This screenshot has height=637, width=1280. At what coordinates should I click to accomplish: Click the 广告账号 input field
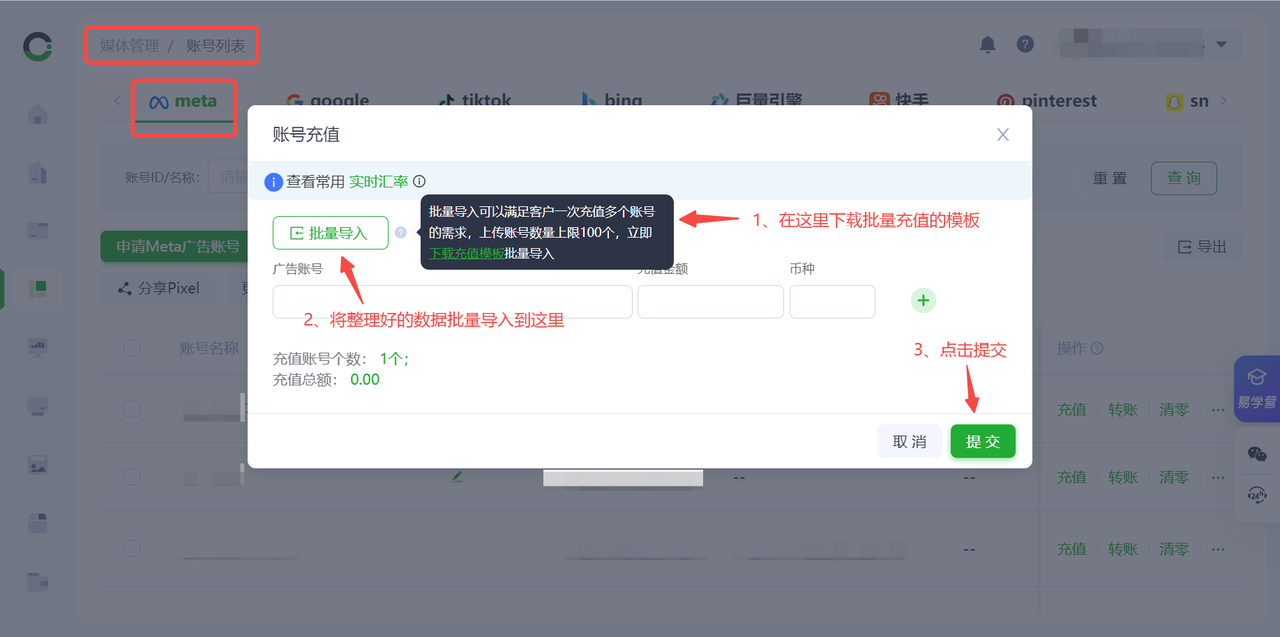452,302
